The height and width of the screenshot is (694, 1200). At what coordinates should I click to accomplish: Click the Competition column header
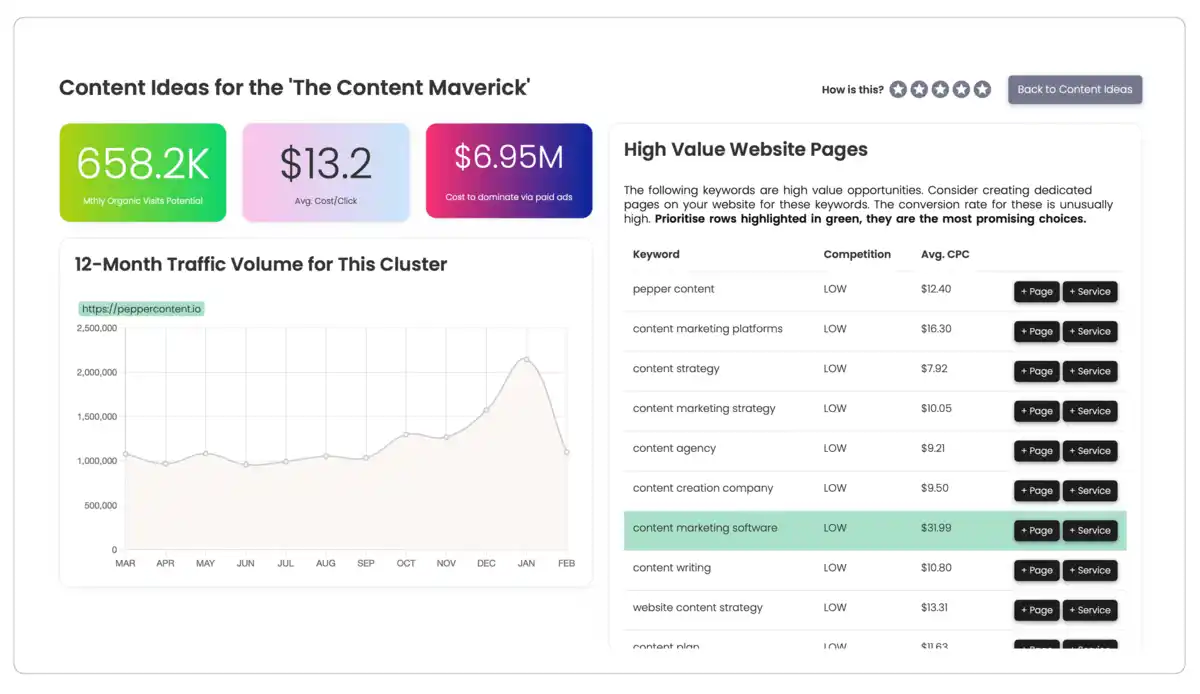coord(857,254)
